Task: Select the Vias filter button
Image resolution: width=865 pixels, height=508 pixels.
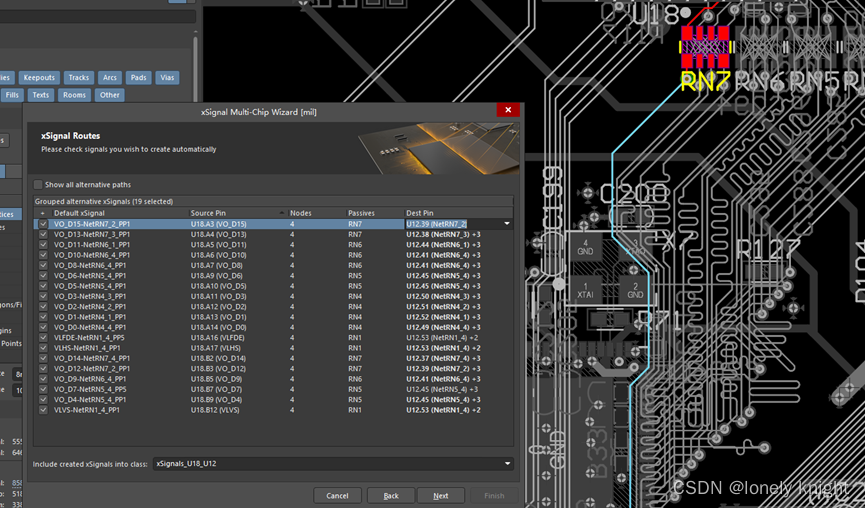Action: click(x=167, y=77)
